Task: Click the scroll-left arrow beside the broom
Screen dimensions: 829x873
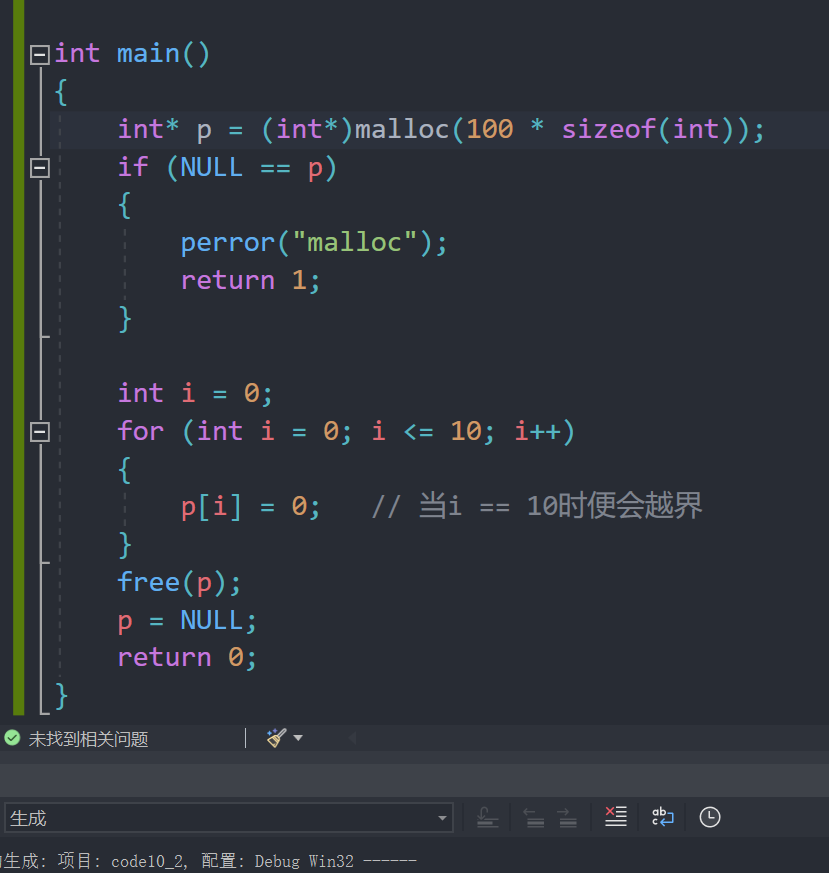Action: tap(352, 738)
